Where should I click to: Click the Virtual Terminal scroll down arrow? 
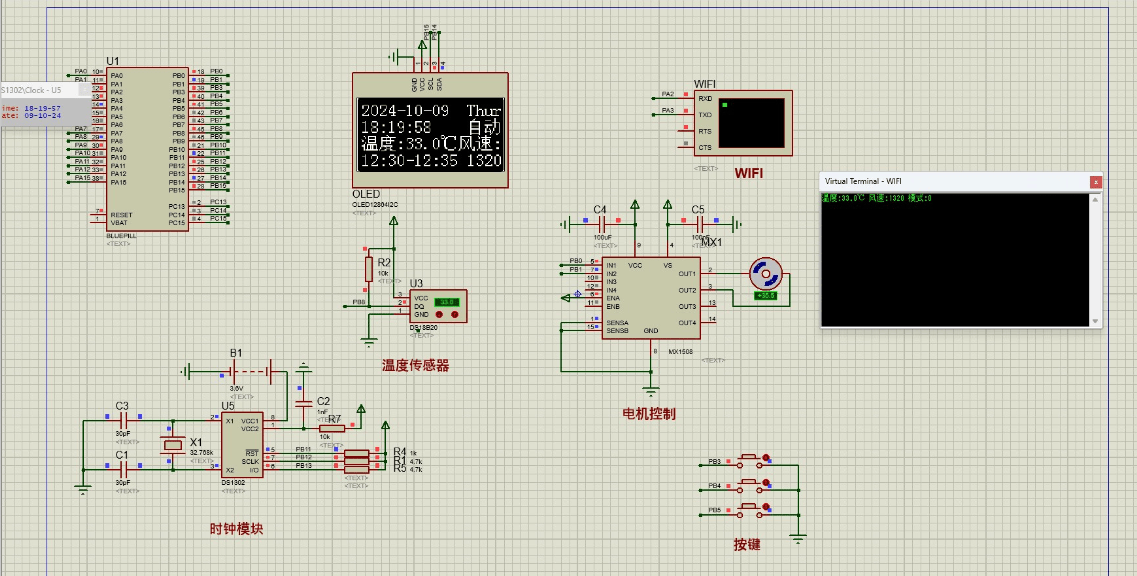tap(1096, 321)
